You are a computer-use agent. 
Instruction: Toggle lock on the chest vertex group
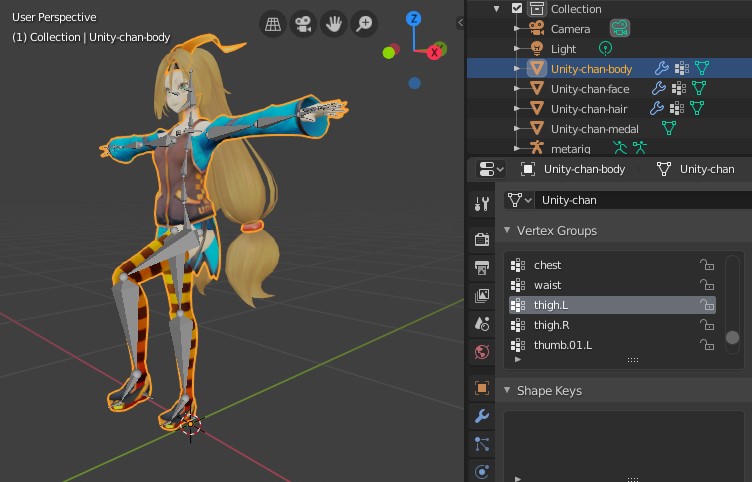pyautogui.click(x=707, y=265)
